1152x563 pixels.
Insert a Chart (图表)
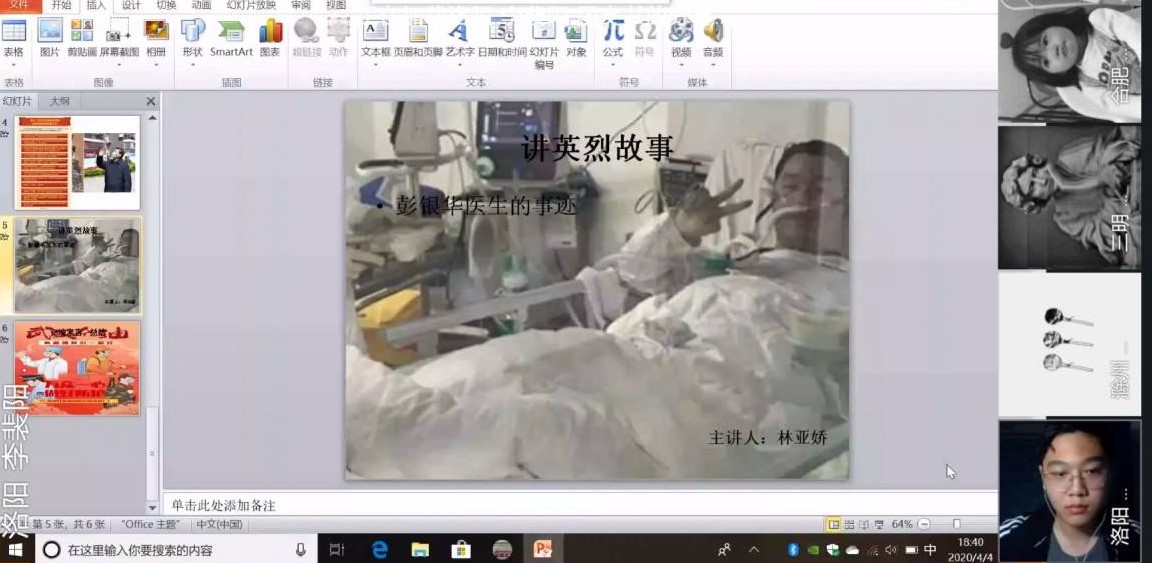[x=270, y=37]
